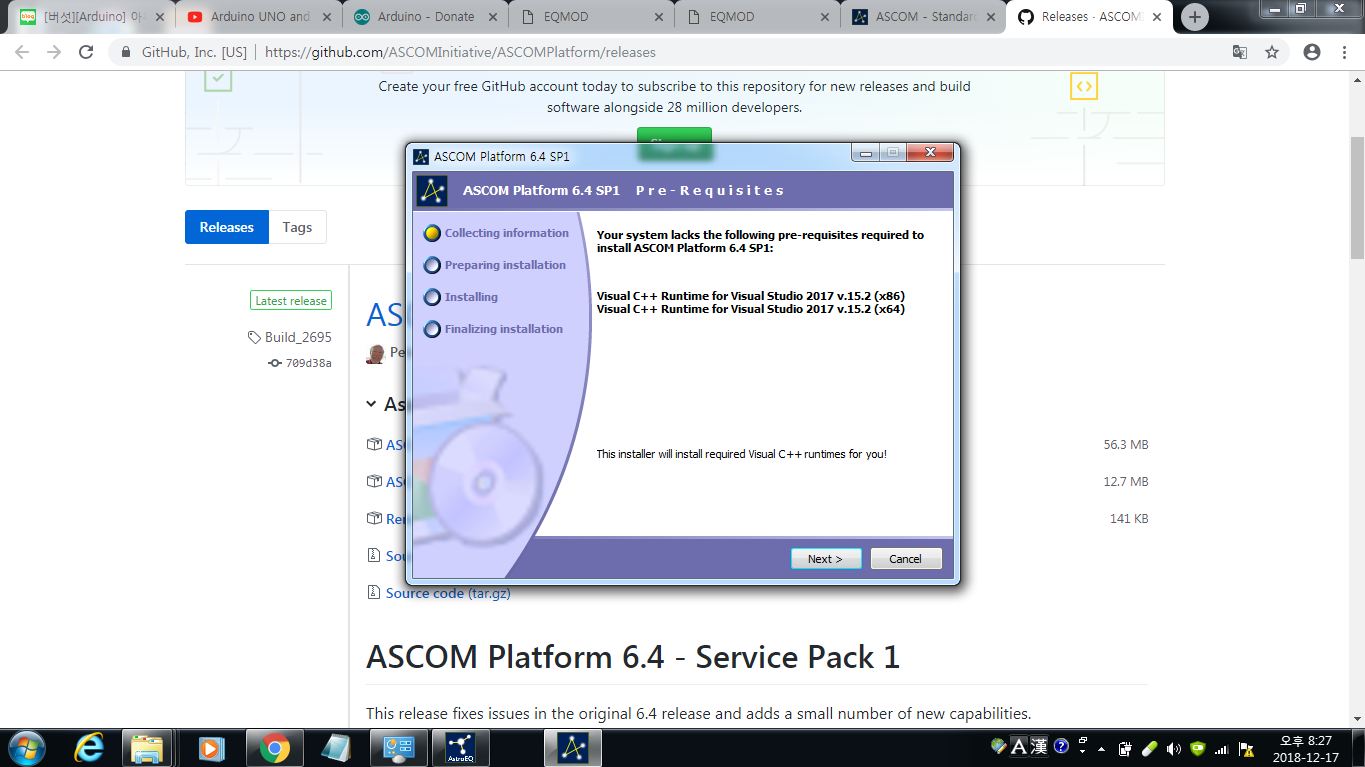The image size is (1365, 767).
Task: Click the release author's avatar
Action: click(x=376, y=352)
